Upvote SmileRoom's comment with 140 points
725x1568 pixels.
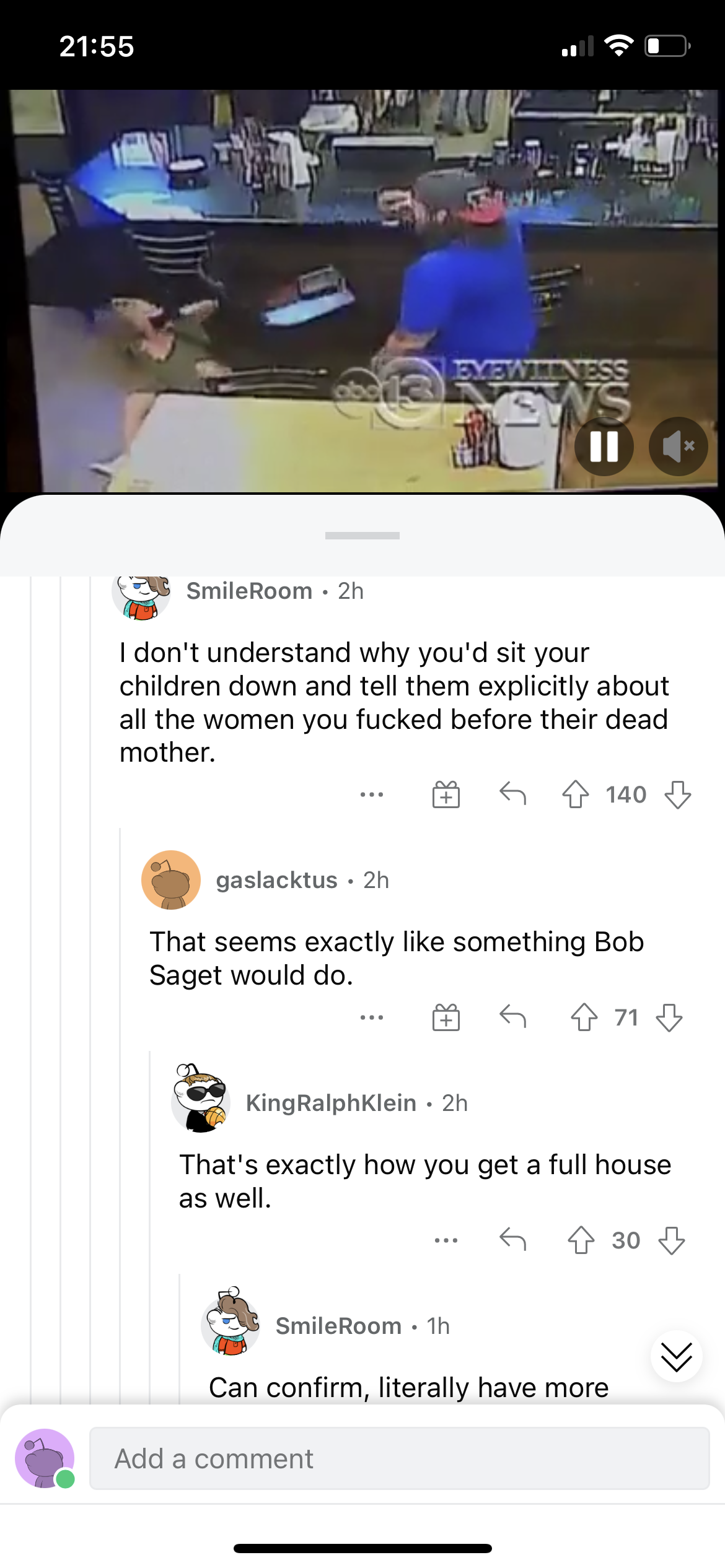(575, 795)
